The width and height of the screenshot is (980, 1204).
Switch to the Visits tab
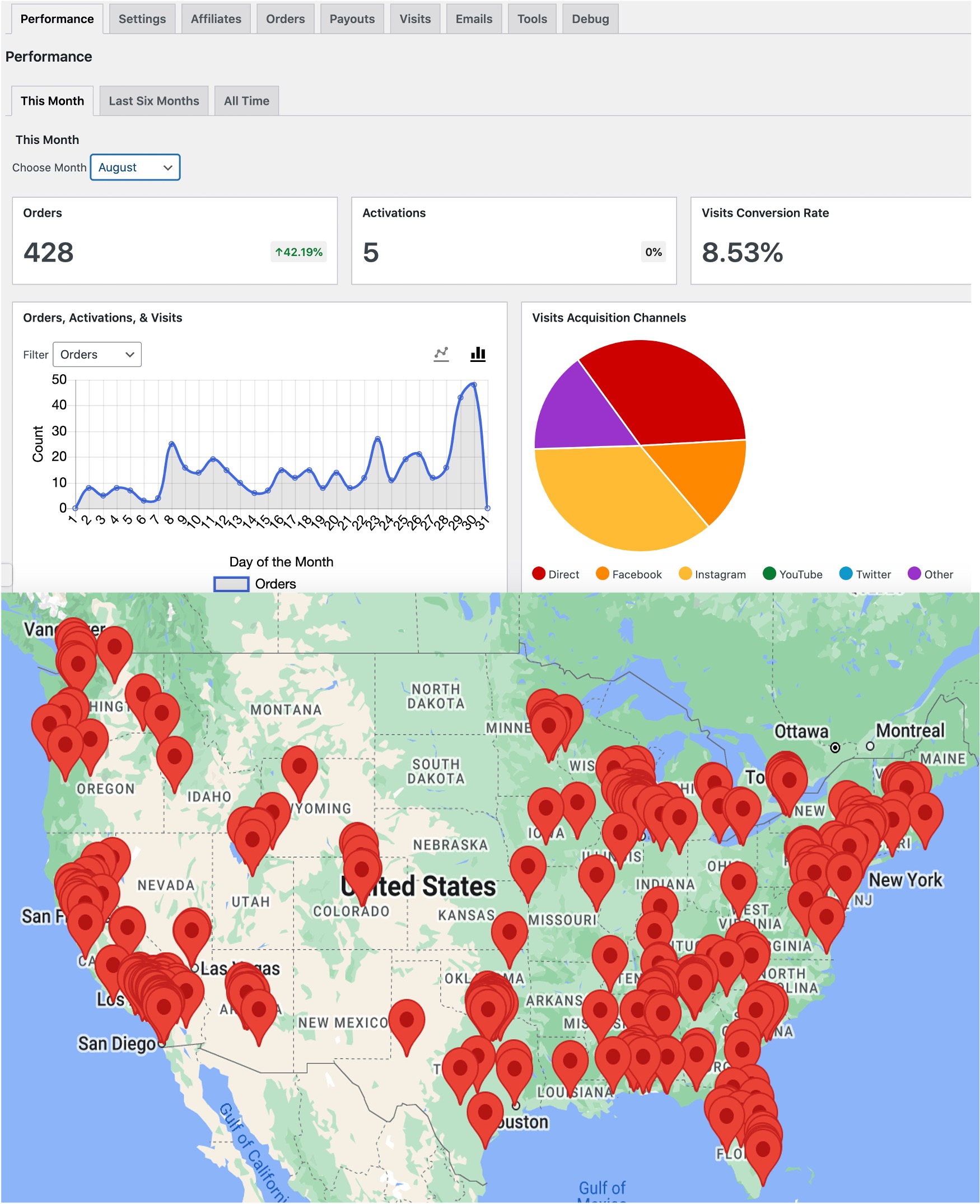point(415,18)
